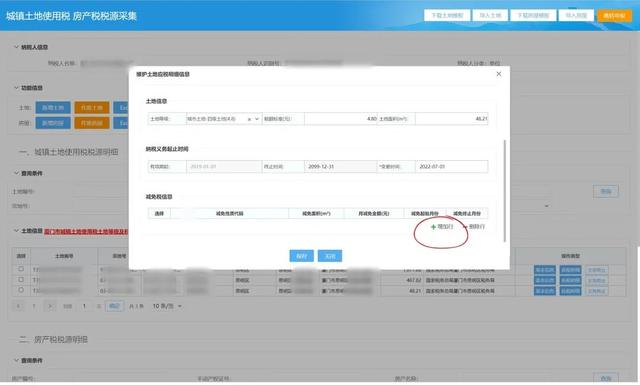Click the download property template header button
This screenshot has height=385, width=640.
click(x=533, y=16)
